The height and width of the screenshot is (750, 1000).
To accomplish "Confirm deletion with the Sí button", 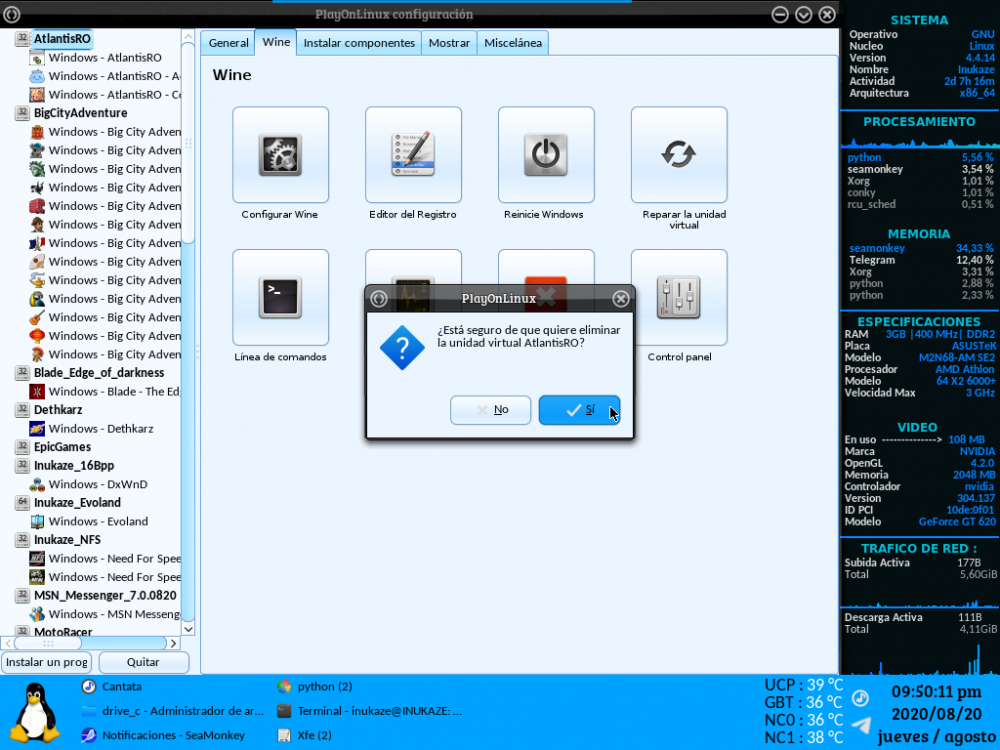I will 579,409.
